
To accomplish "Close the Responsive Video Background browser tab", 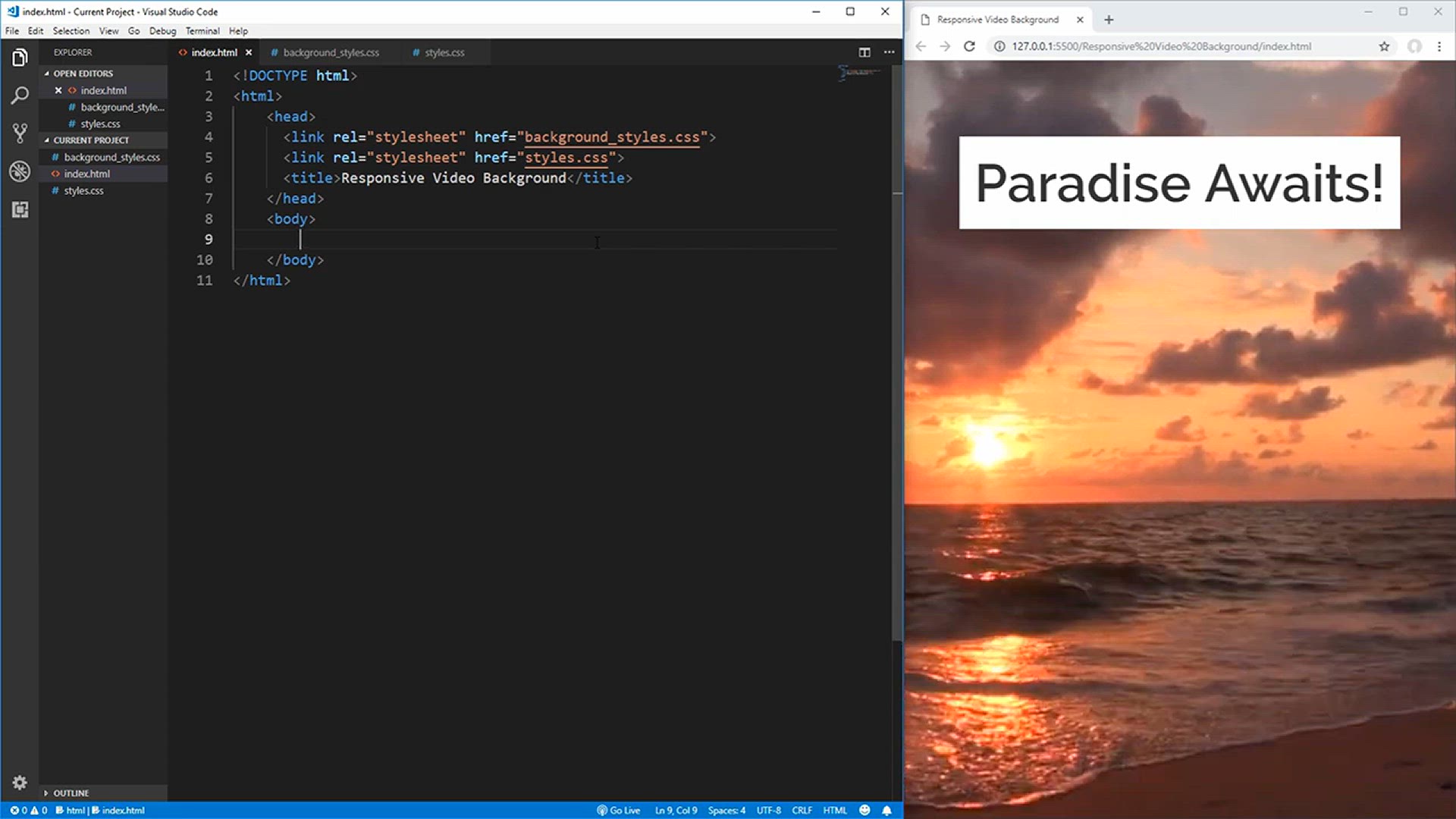I will click(1080, 20).
